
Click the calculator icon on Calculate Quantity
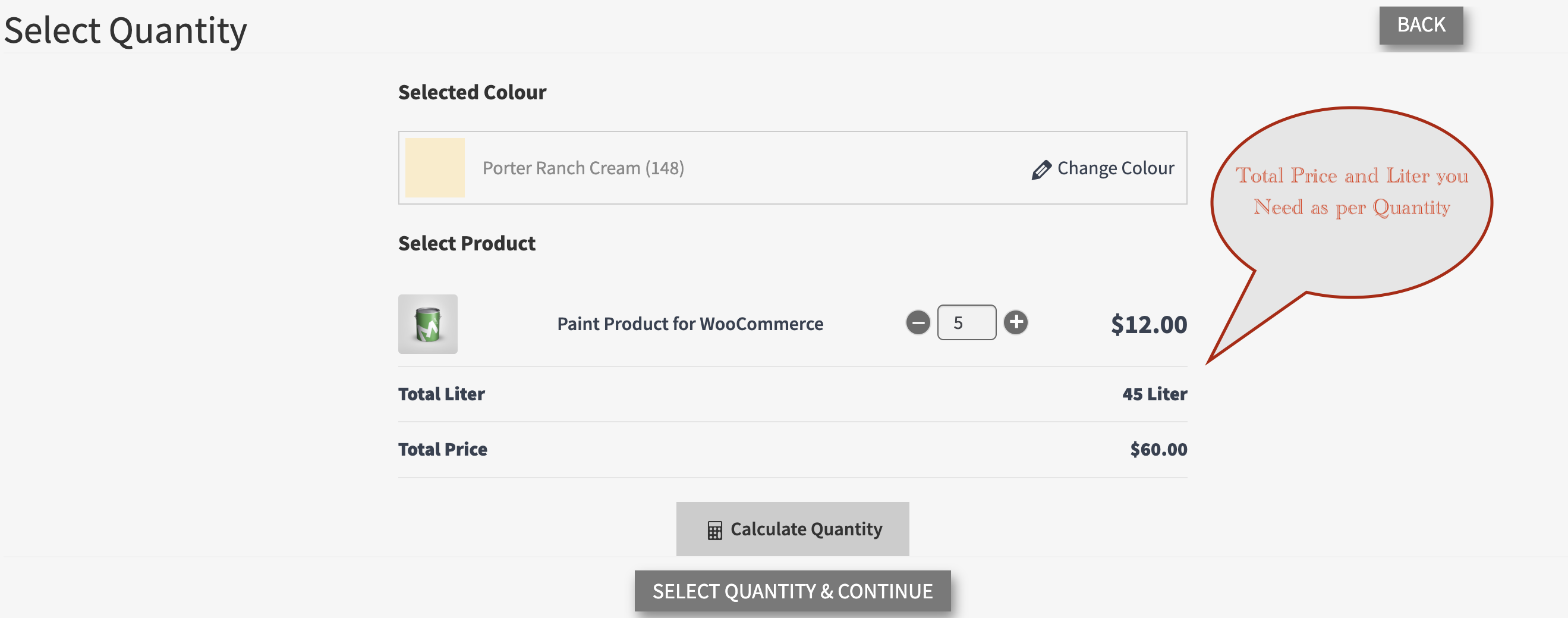[x=714, y=531]
